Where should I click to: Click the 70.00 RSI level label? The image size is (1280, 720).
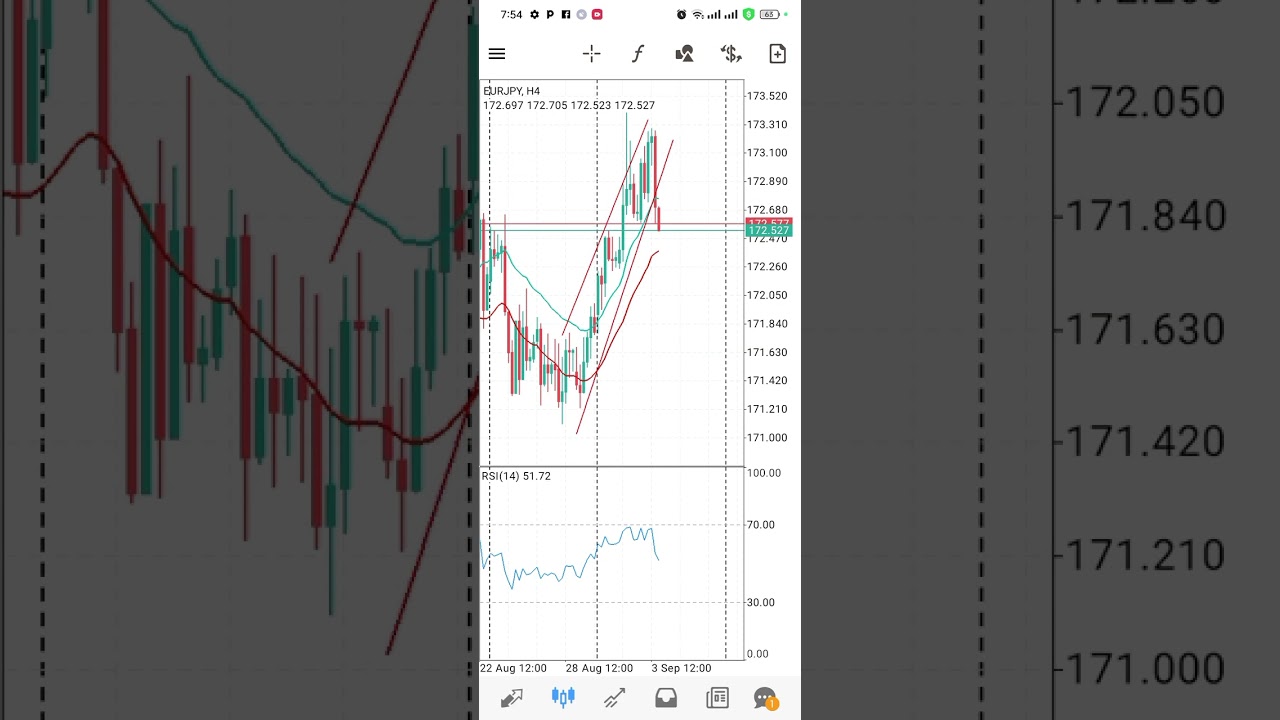(761, 524)
